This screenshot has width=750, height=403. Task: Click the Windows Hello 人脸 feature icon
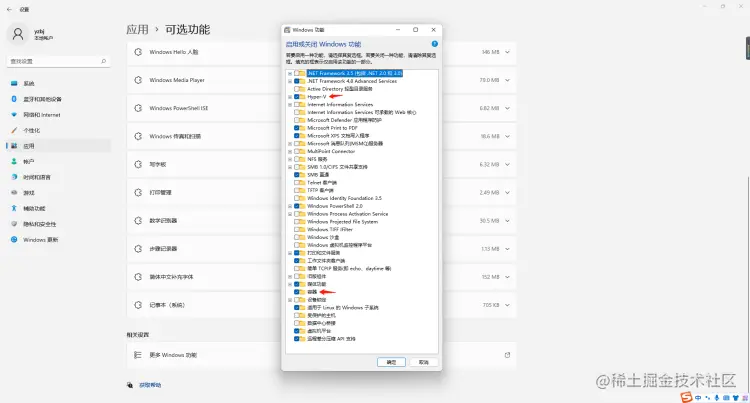(x=138, y=52)
